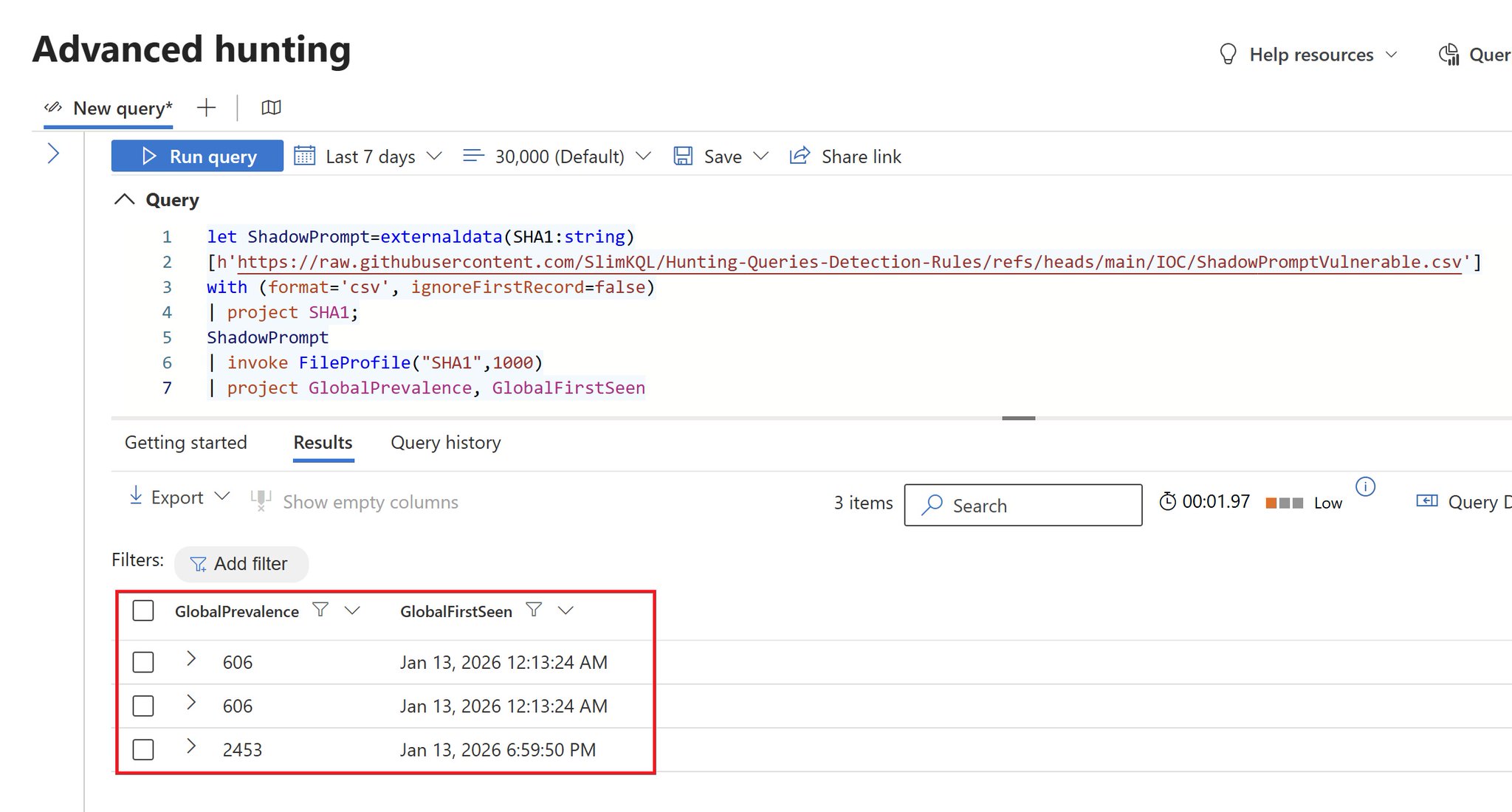The width and height of the screenshot is (1512, 812).
Task: Open the Getting started tab
Action: tap(185, 442)
